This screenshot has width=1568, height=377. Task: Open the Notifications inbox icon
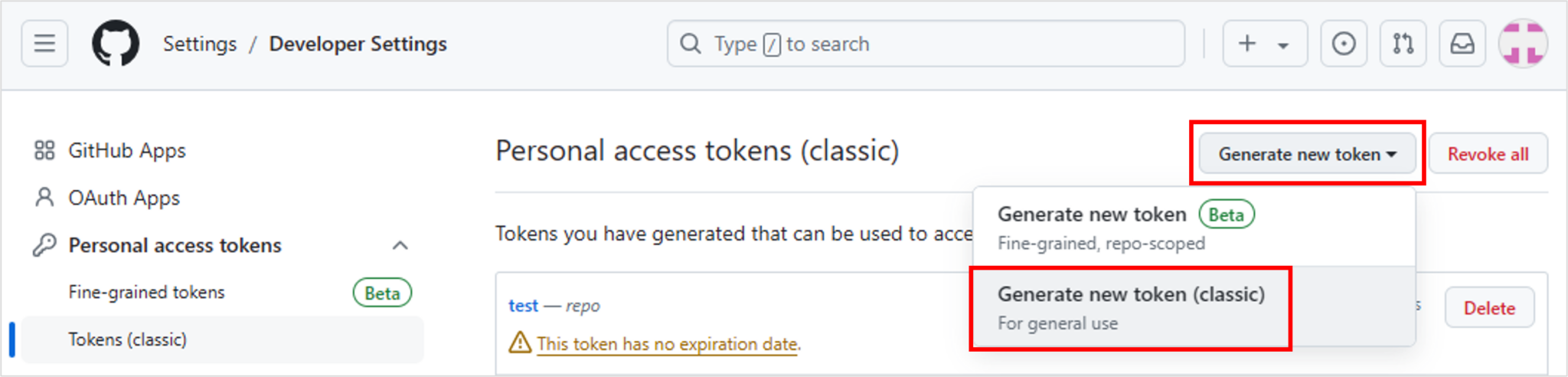coord(1462,44)
